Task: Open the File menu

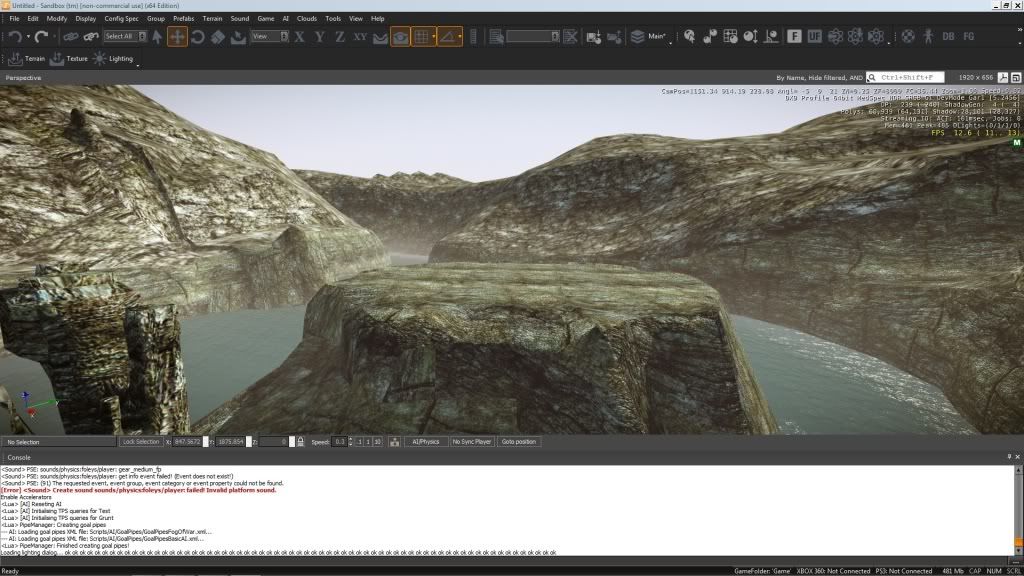Action: pyautogui.click(x=14, y=18)
